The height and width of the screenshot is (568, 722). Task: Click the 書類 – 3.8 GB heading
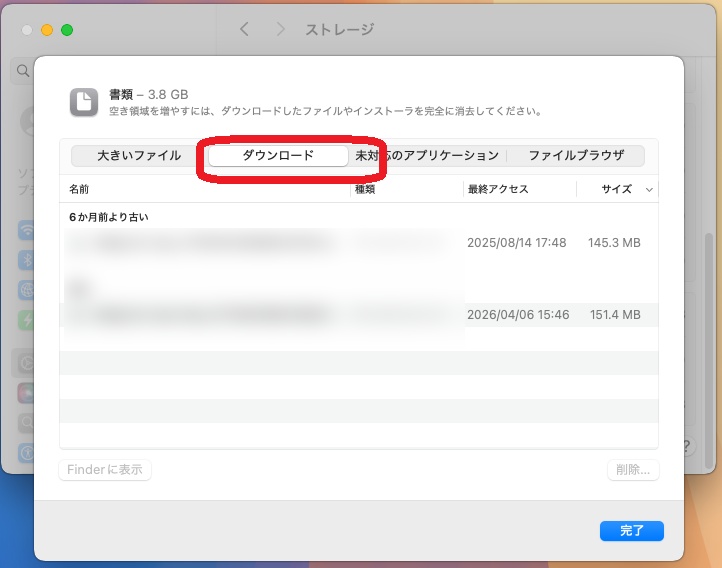[x=148, y=94]
